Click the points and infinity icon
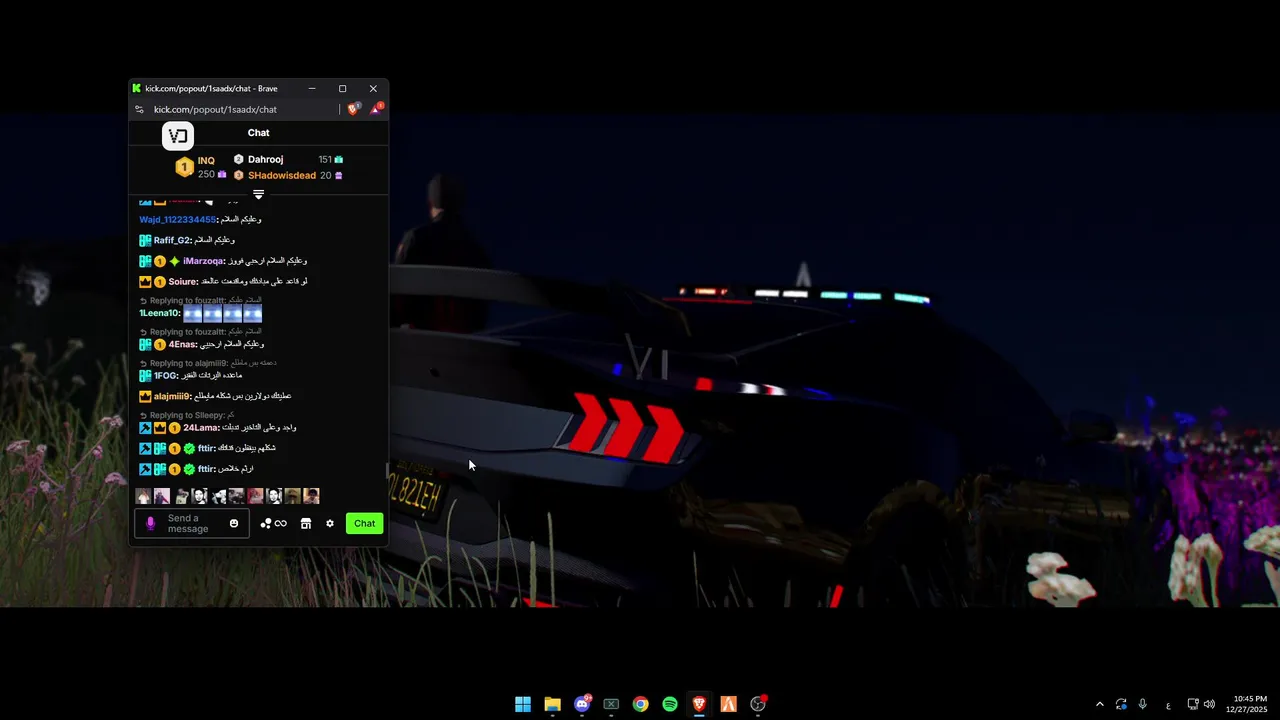Viewport: 1280px width, 720px height. point(273,523)
